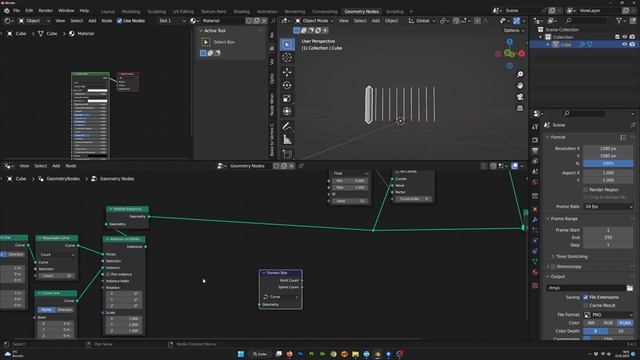Open the Global transform orientation dropdown
Image resolution: width=640 pixels, height=360 pixels.
(421, 21)
